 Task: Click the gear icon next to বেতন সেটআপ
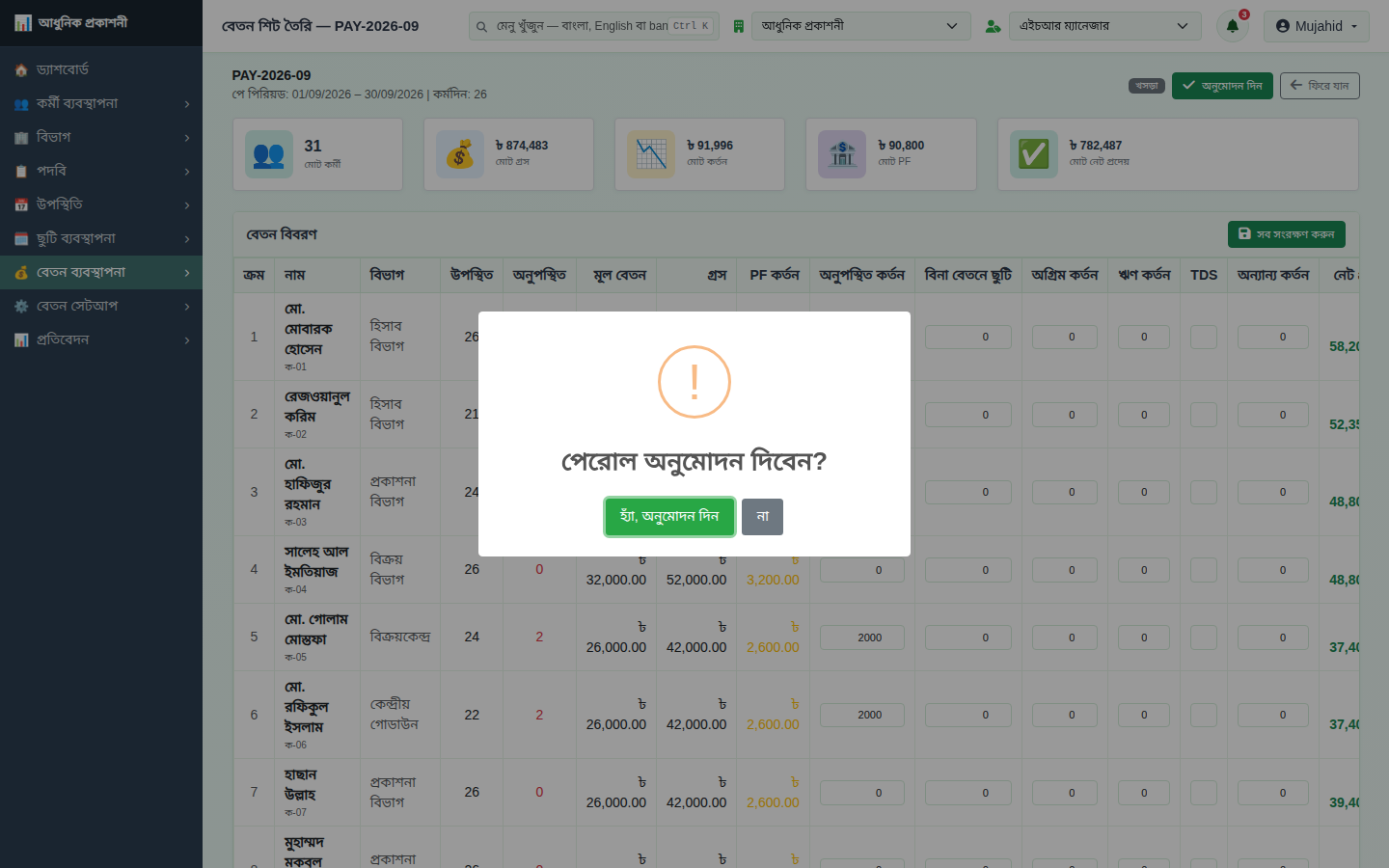pos(21,307)
